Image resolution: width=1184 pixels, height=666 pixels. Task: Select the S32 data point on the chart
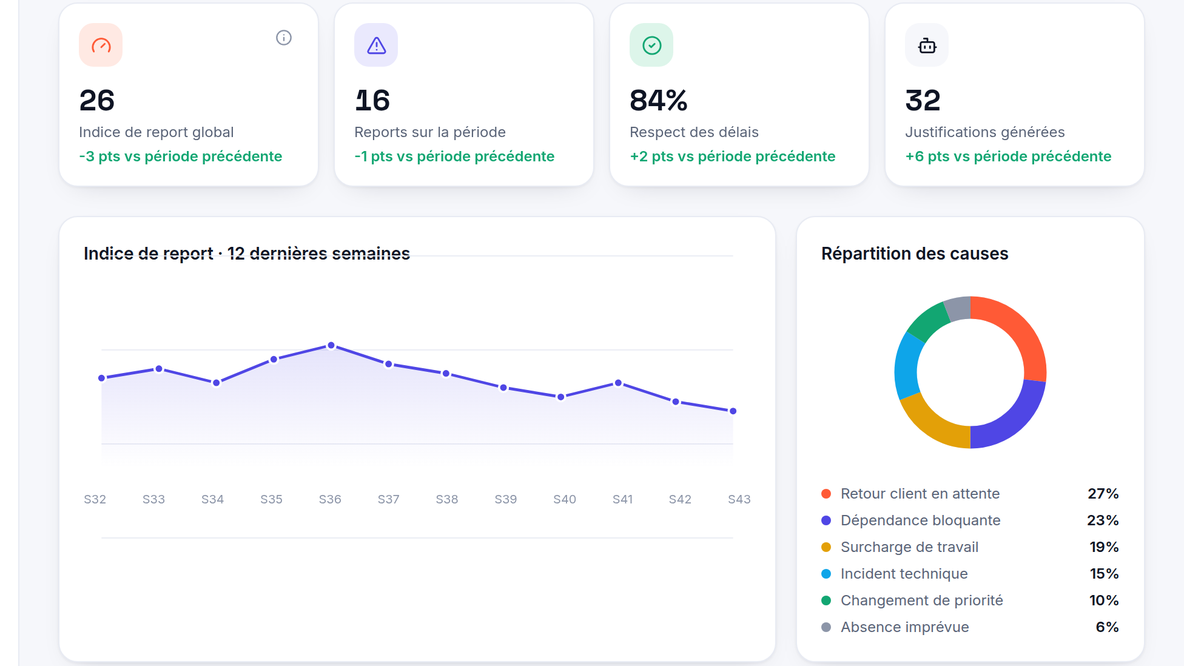tap(102, 378)
